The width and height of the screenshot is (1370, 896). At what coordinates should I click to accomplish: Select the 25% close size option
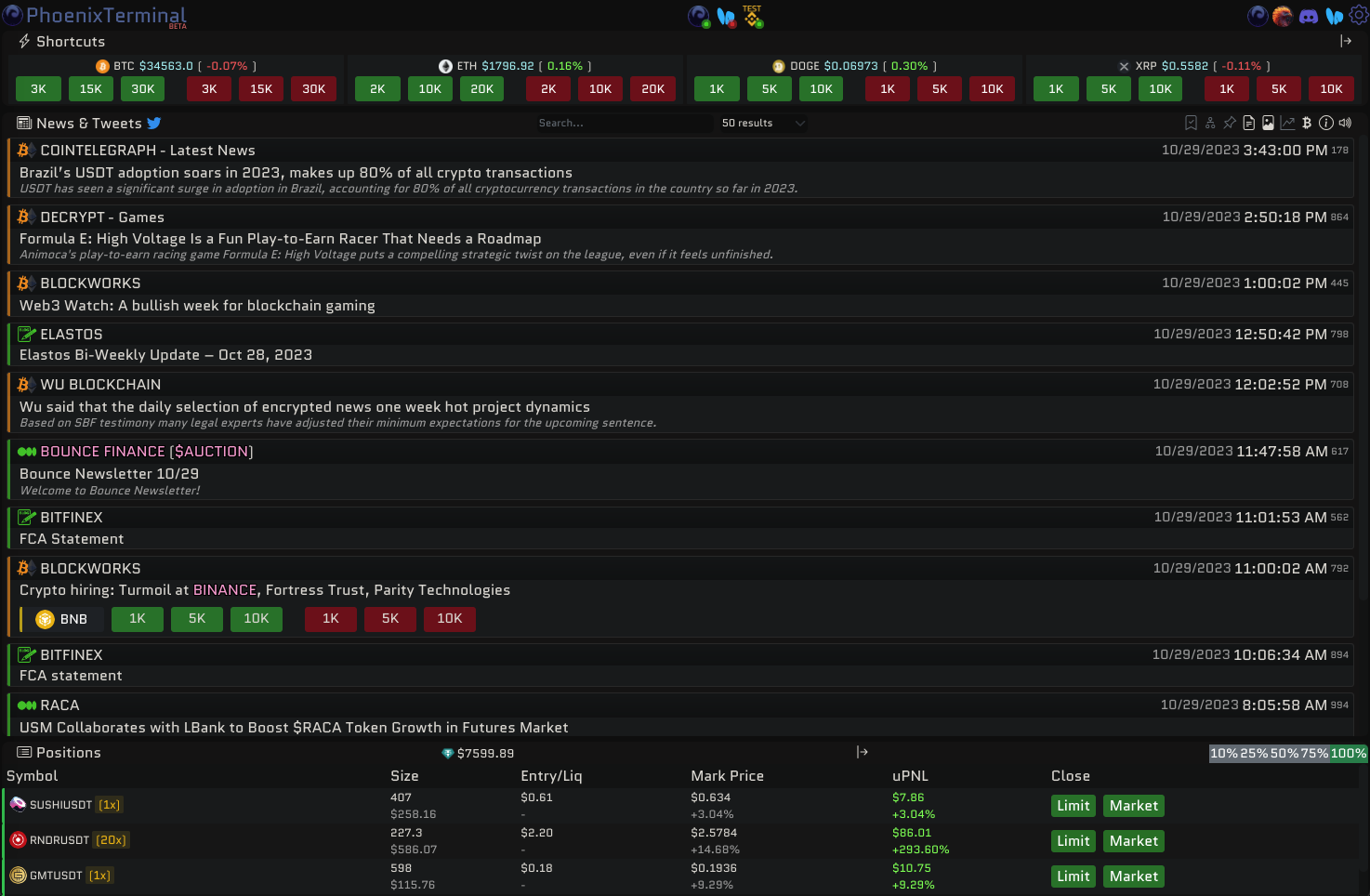1254,754
